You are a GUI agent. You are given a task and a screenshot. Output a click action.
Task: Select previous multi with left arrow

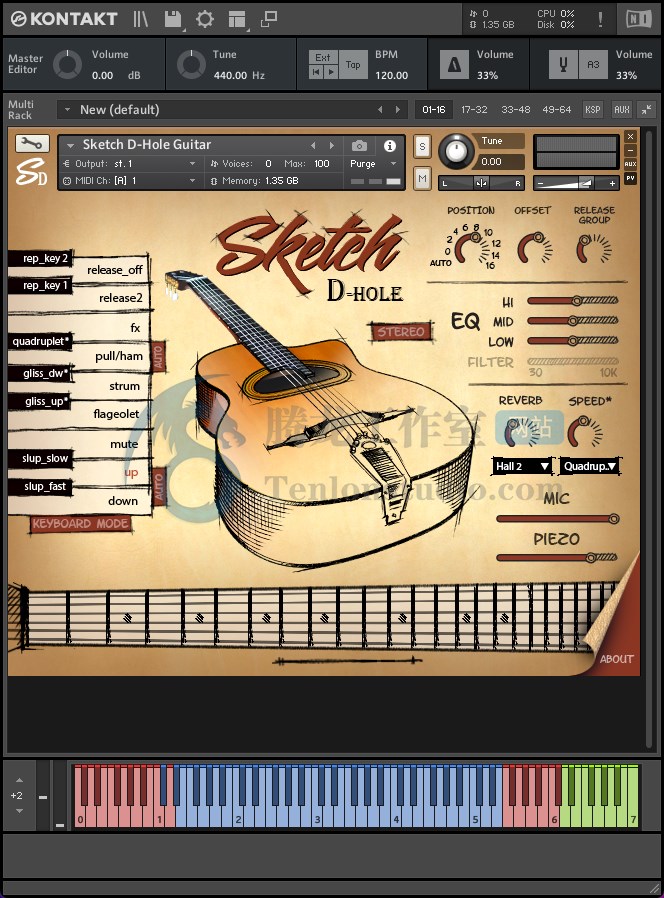point(380,109)
